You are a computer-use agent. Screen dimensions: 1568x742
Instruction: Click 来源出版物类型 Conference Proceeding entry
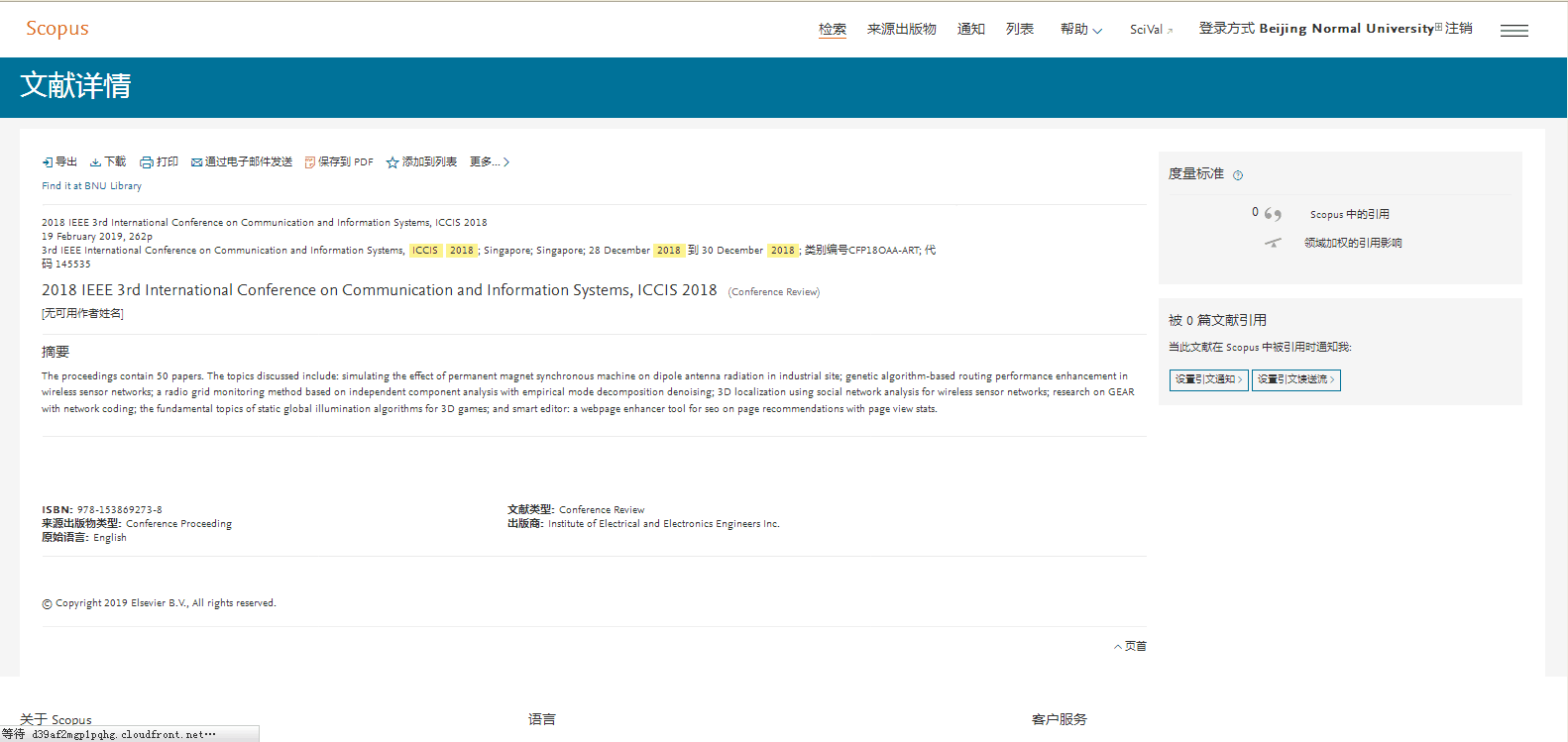click(137, 524)
